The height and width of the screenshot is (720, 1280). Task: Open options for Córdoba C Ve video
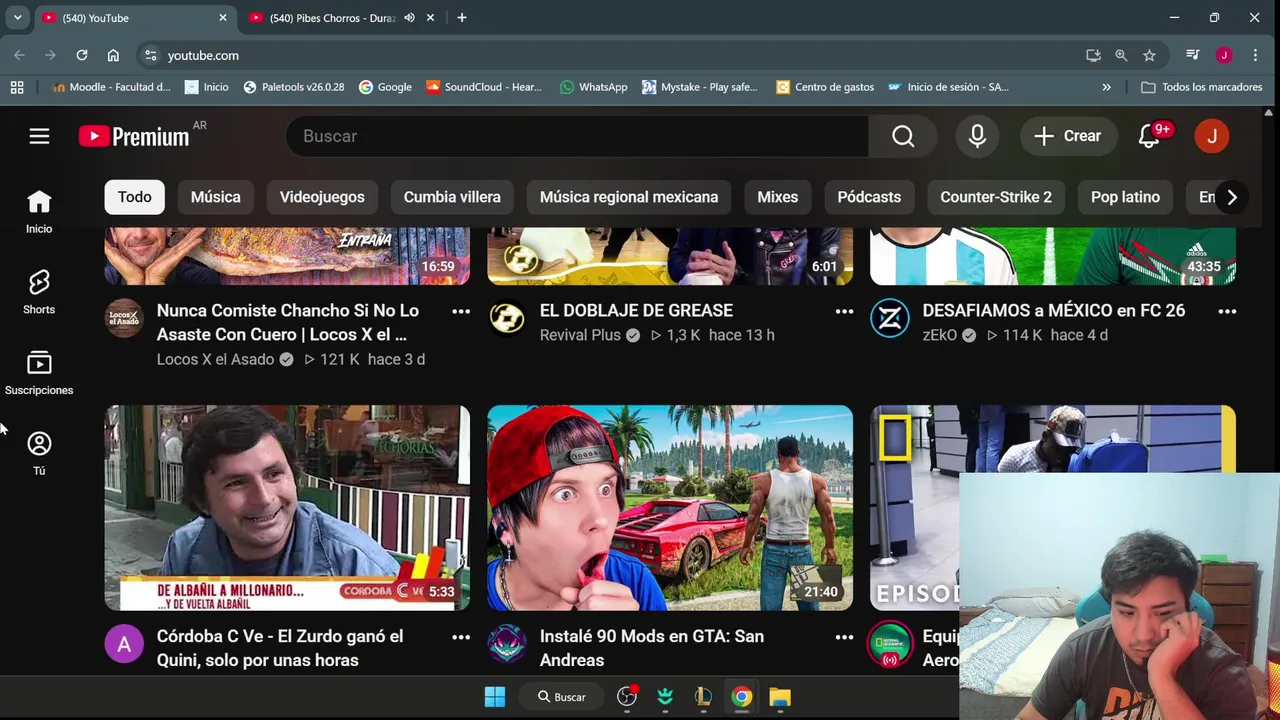(461, 637)
